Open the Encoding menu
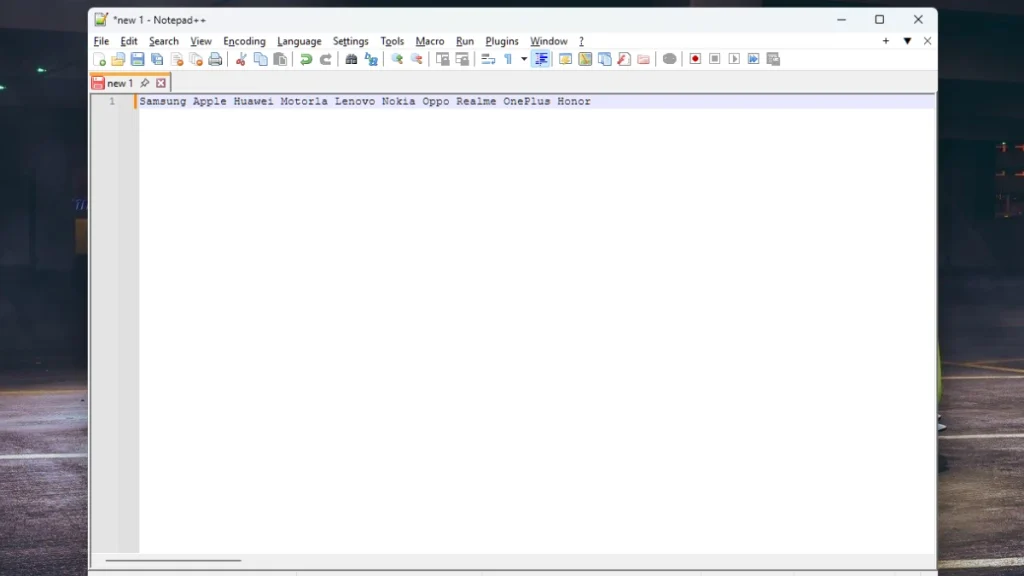The height and width of the screenshot is (576, 1024). [244, 41]
